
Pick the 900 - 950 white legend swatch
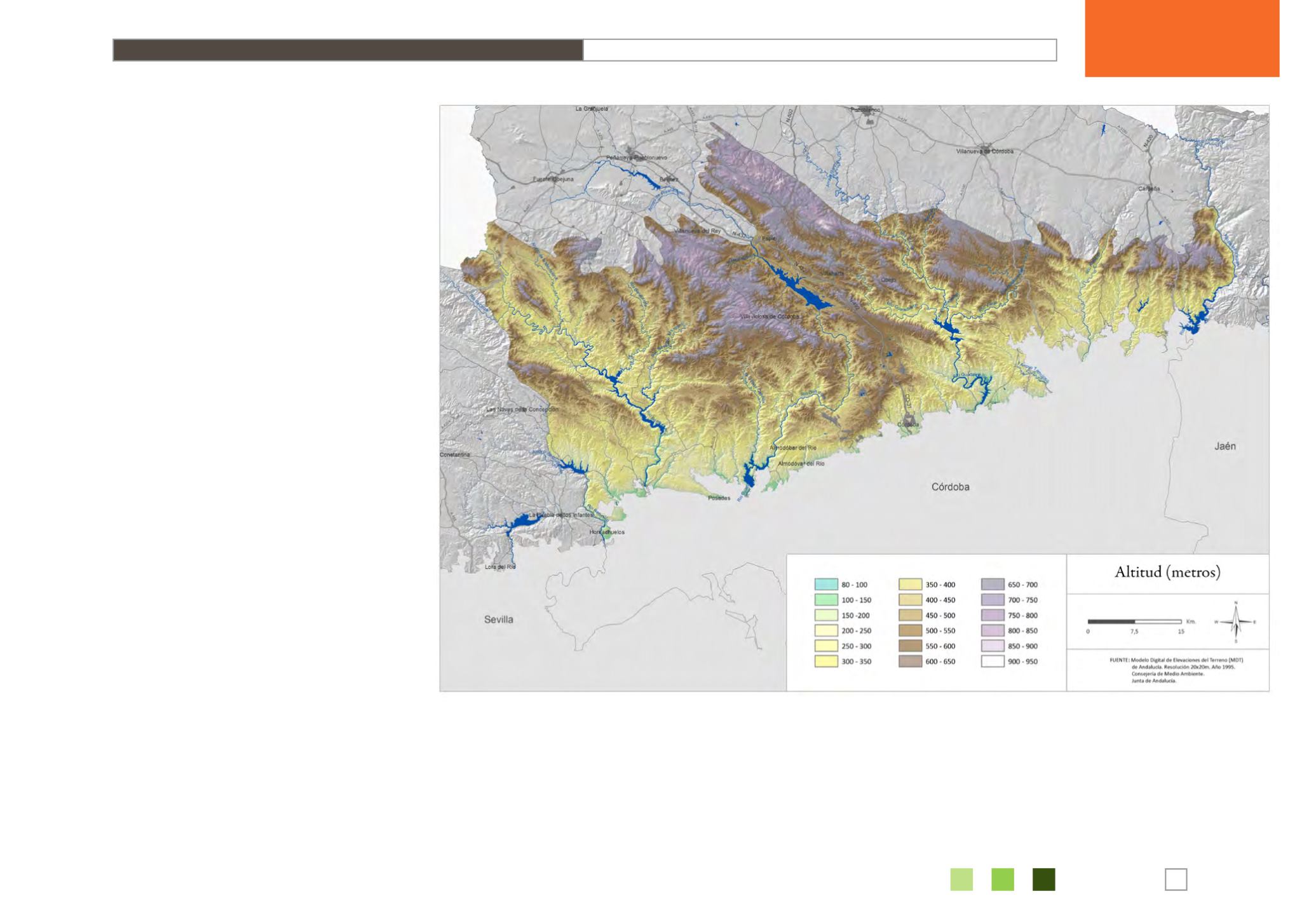tap(993, 661)
